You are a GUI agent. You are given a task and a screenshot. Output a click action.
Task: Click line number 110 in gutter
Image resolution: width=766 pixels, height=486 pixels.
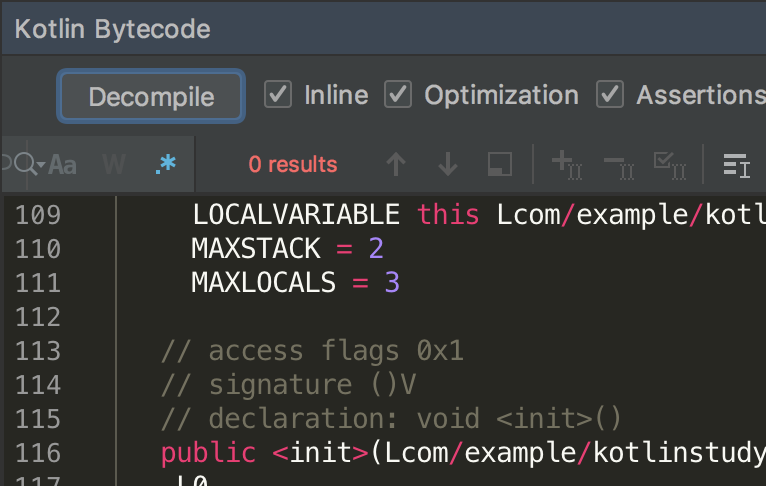click(38, 249)
